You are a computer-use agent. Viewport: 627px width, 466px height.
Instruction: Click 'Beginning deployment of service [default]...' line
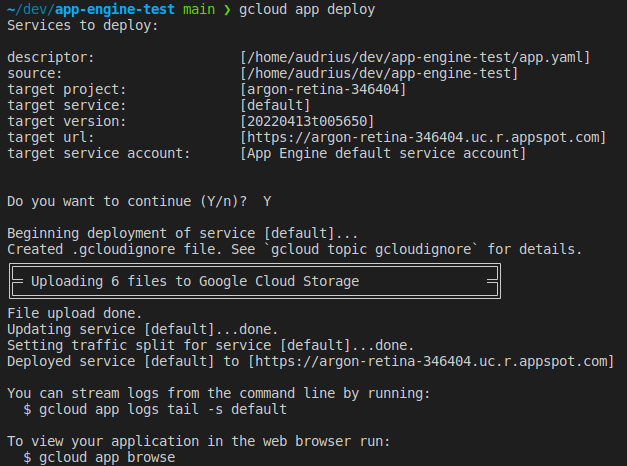coord(183,233)
